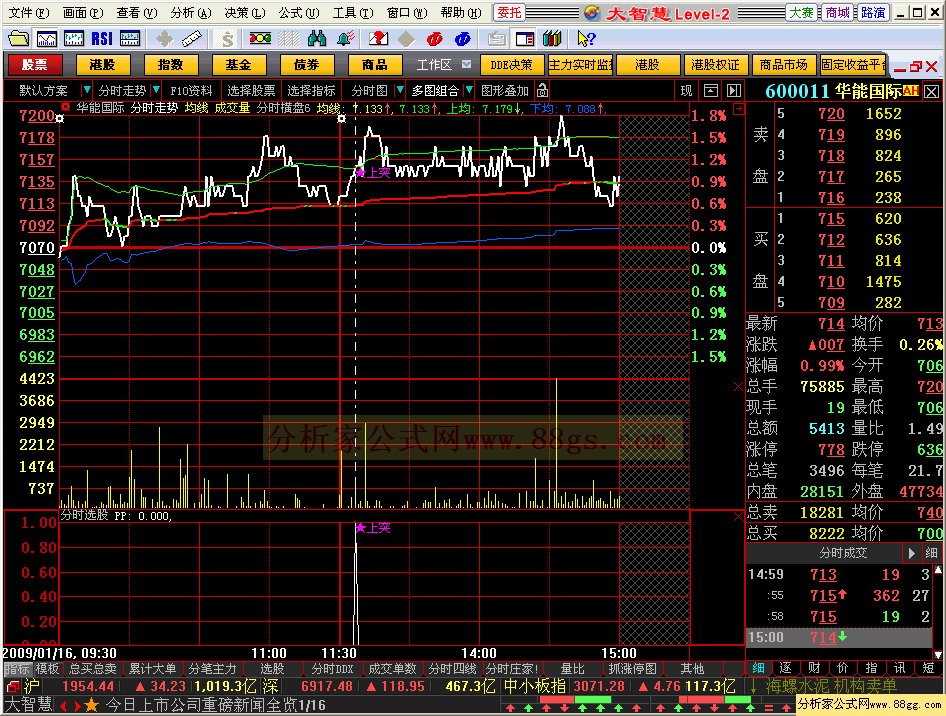Select the 抓涨停图 indicator tab

(632, 668)
